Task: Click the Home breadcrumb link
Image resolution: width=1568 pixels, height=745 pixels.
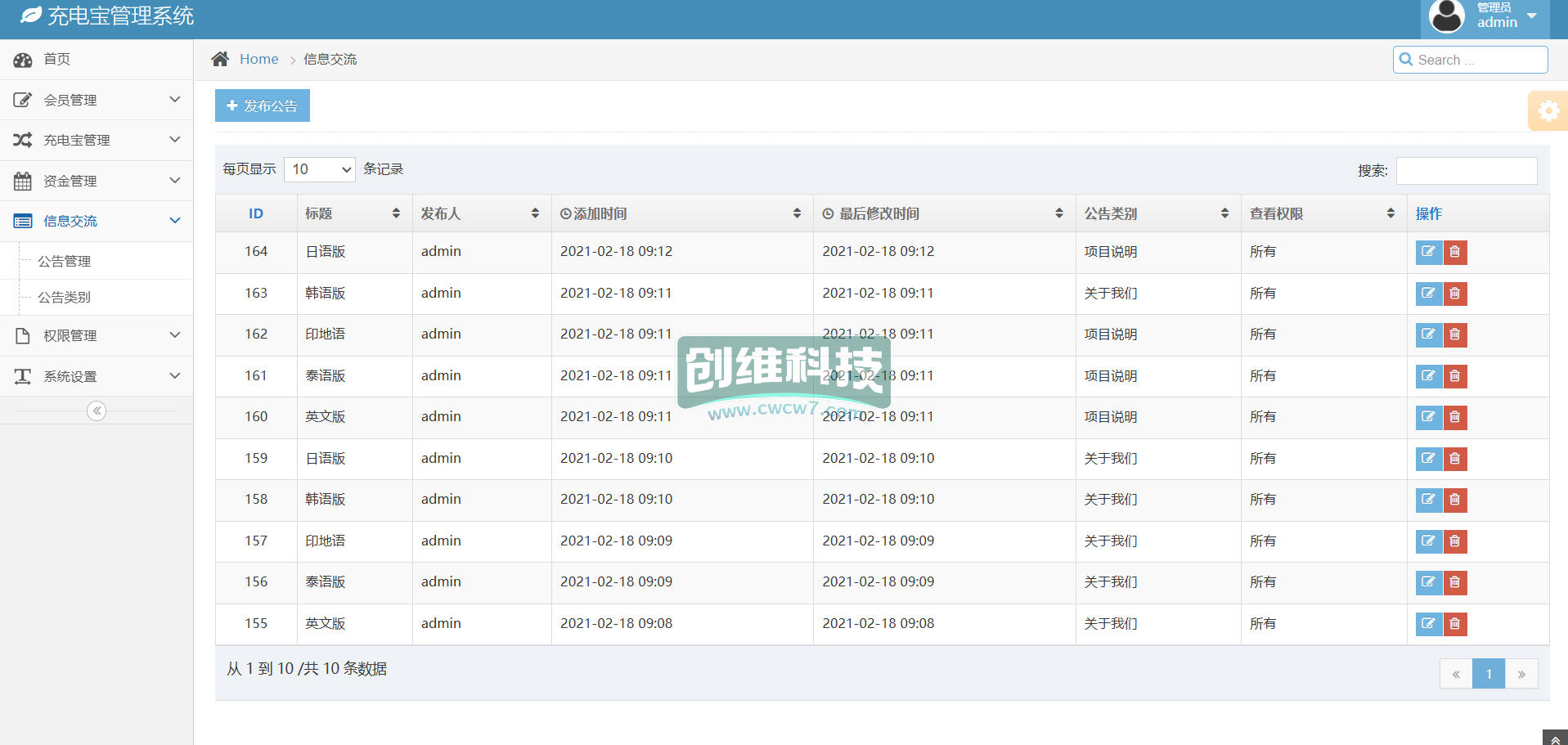Action: coord(258,59)
